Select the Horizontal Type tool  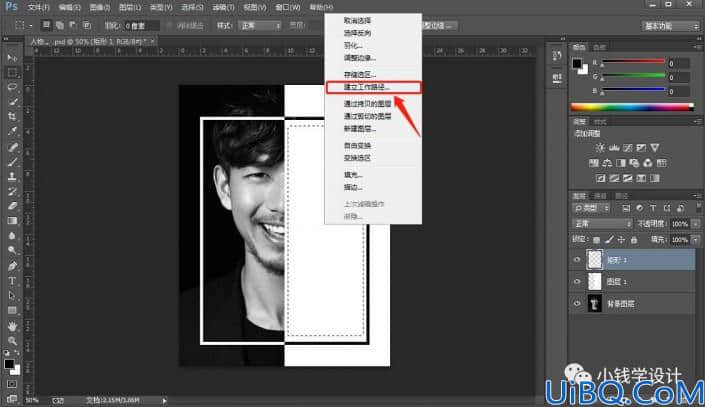[x=12, y=281]
